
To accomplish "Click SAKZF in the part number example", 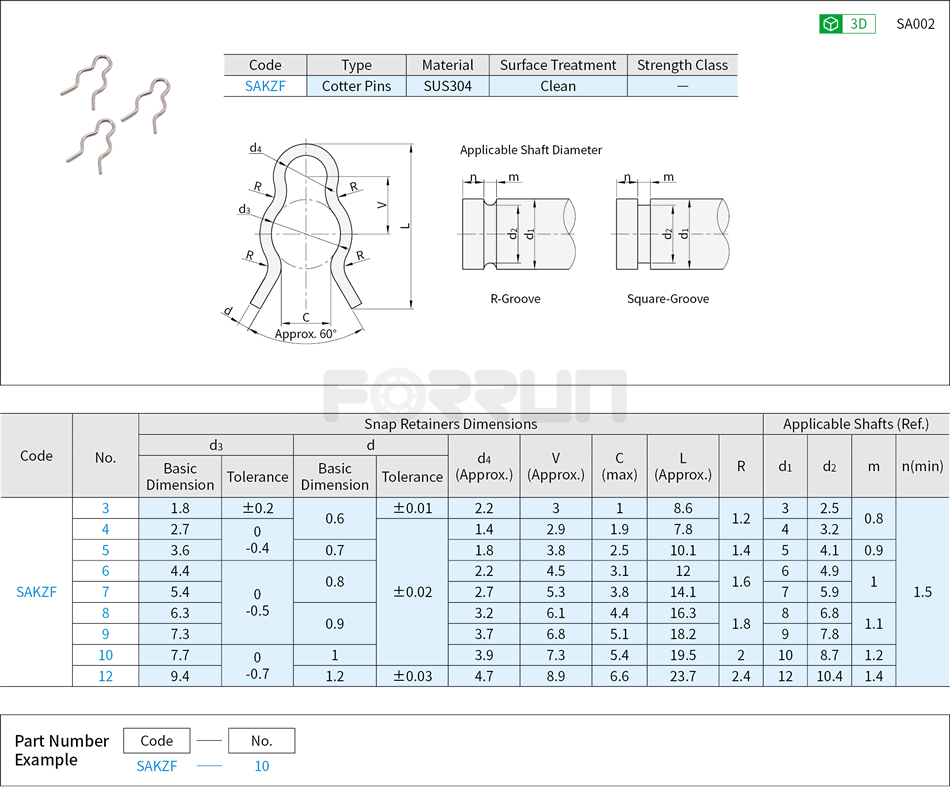I will pos(156,765).
